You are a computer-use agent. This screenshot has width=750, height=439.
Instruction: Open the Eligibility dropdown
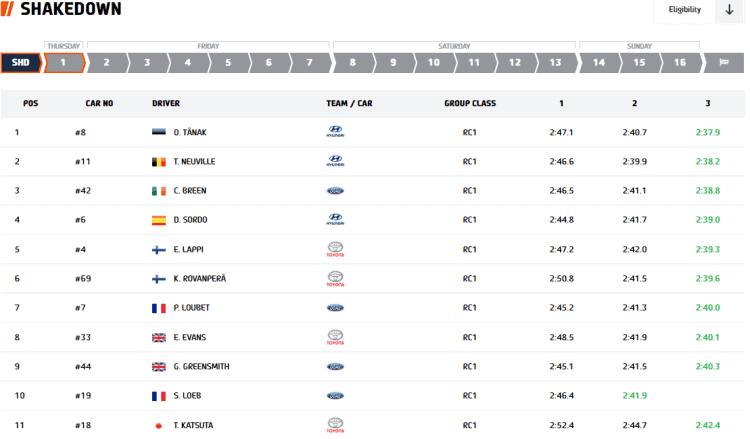click(685, 10)
